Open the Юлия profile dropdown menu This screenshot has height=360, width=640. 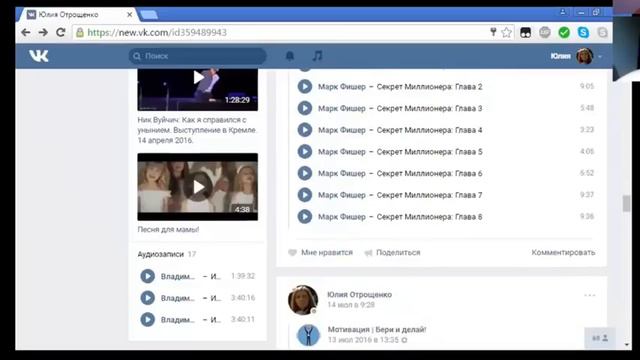pyautogui.click(x=576, y=56)
